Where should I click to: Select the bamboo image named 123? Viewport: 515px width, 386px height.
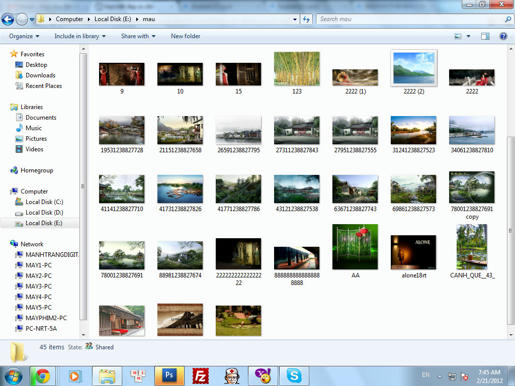[x=297, y=69]
